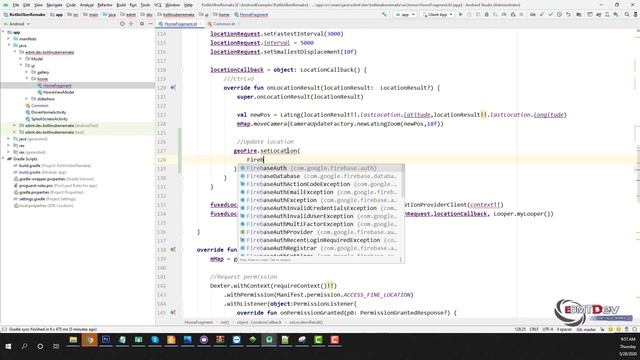Click the scroll-from-source target icon in Project panel

point(122,24)
